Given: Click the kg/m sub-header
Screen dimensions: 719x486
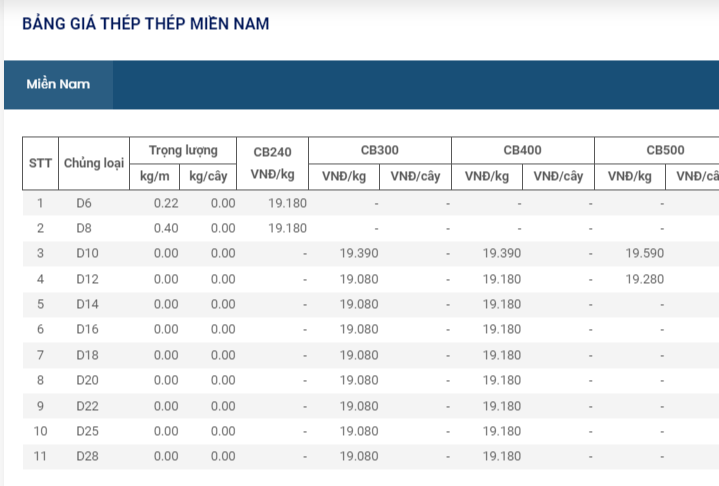Looking at the screenshot, I should tap(154, 177).
